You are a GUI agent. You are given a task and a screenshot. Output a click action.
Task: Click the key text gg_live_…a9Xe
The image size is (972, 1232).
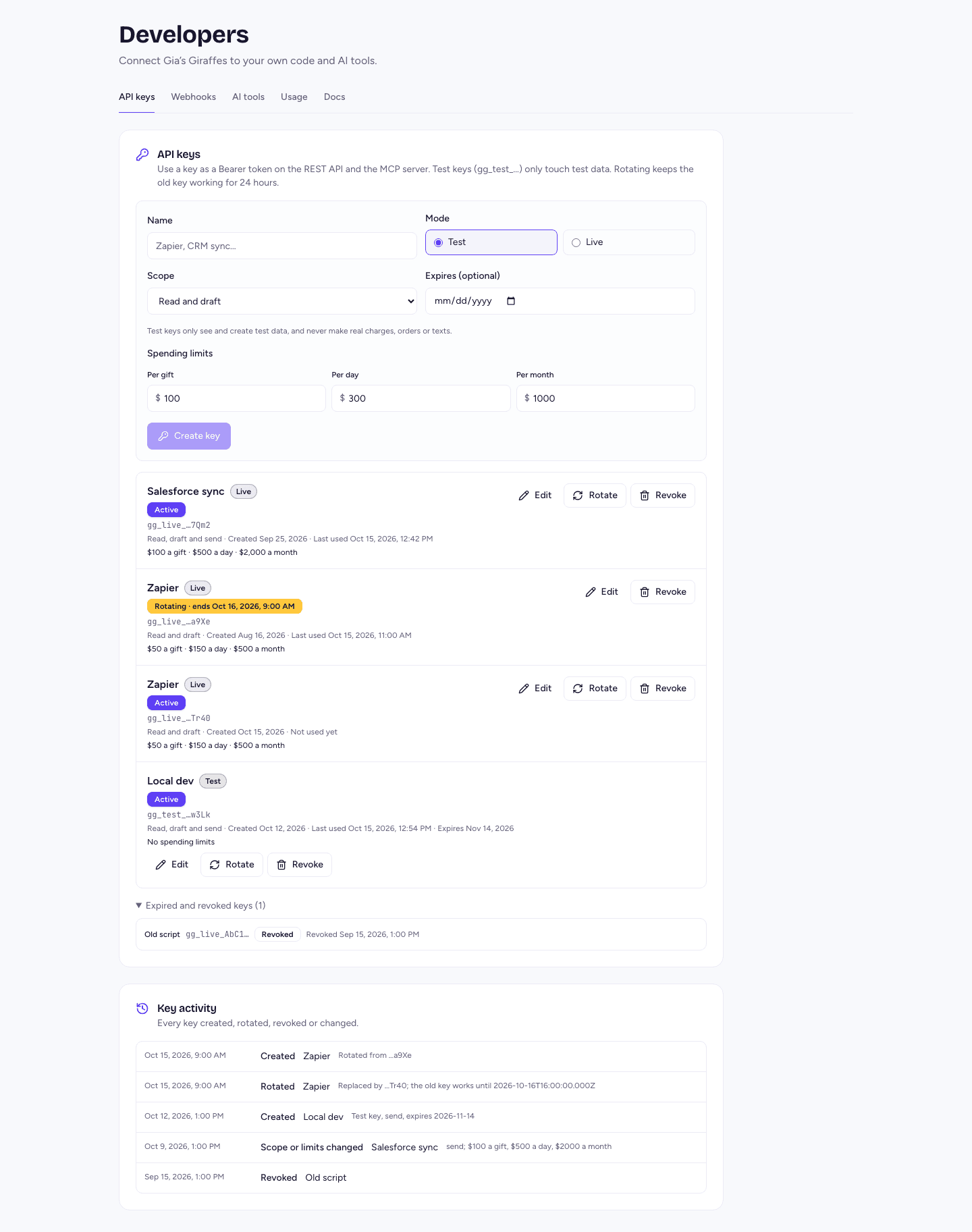coord(179,622)
